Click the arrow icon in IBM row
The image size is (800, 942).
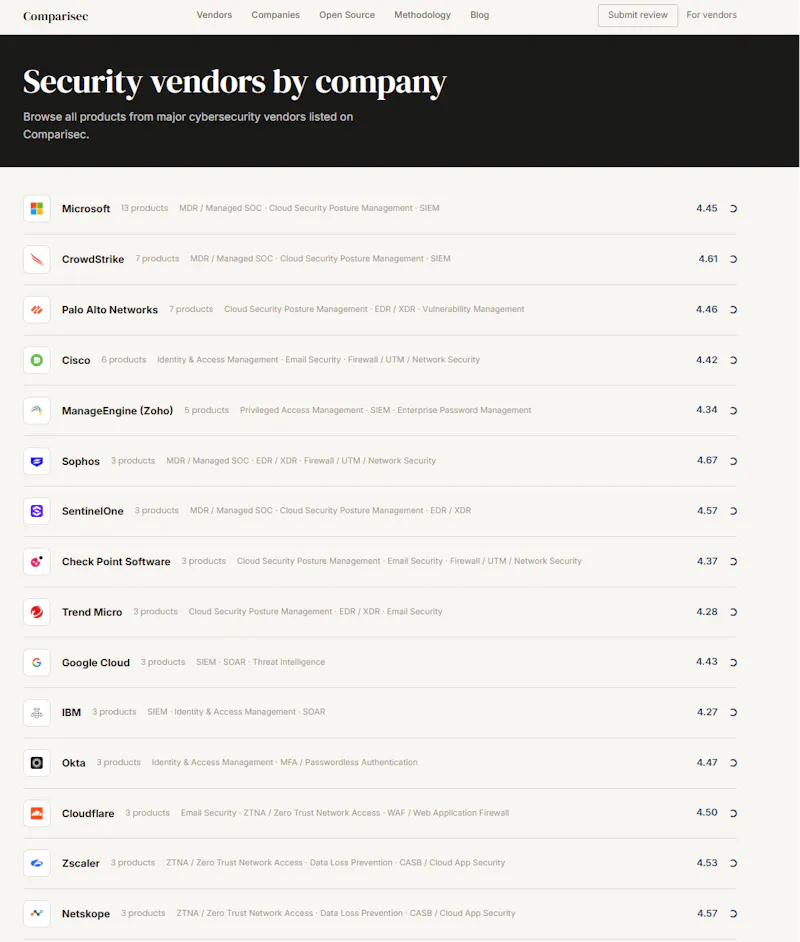click(733, 712)
